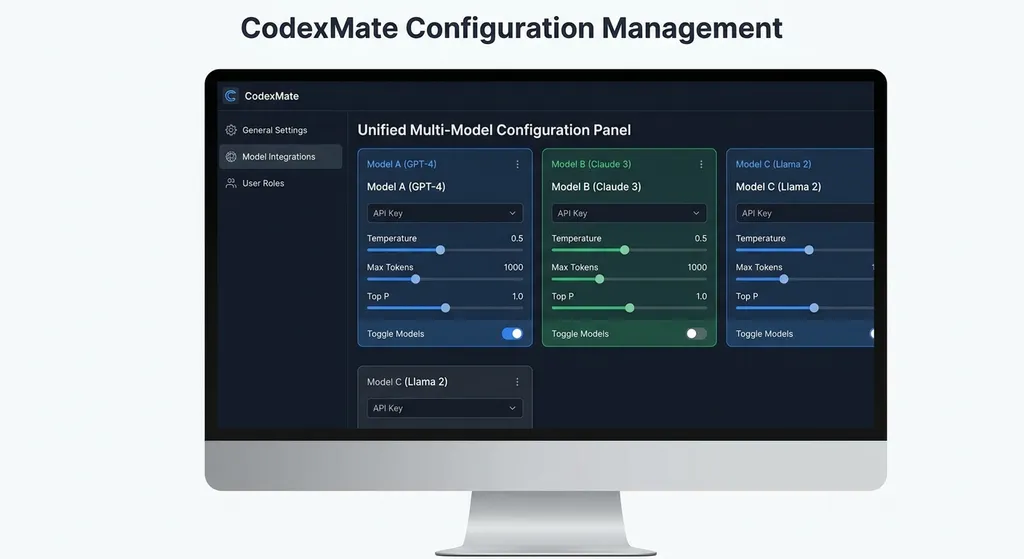This screenshot has width=1024, height=559.
Task: Click Model C Temperature slider handle
Action: point(809,250)
